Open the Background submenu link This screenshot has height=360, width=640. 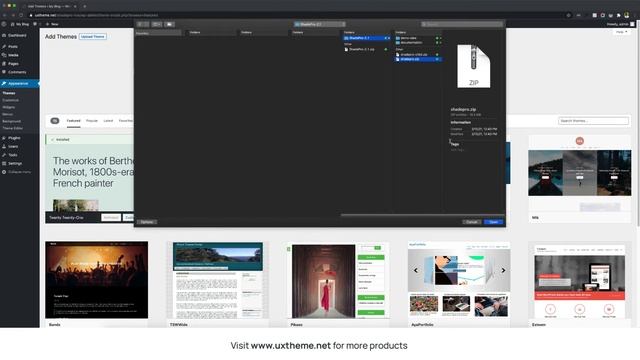coord(12,121)
